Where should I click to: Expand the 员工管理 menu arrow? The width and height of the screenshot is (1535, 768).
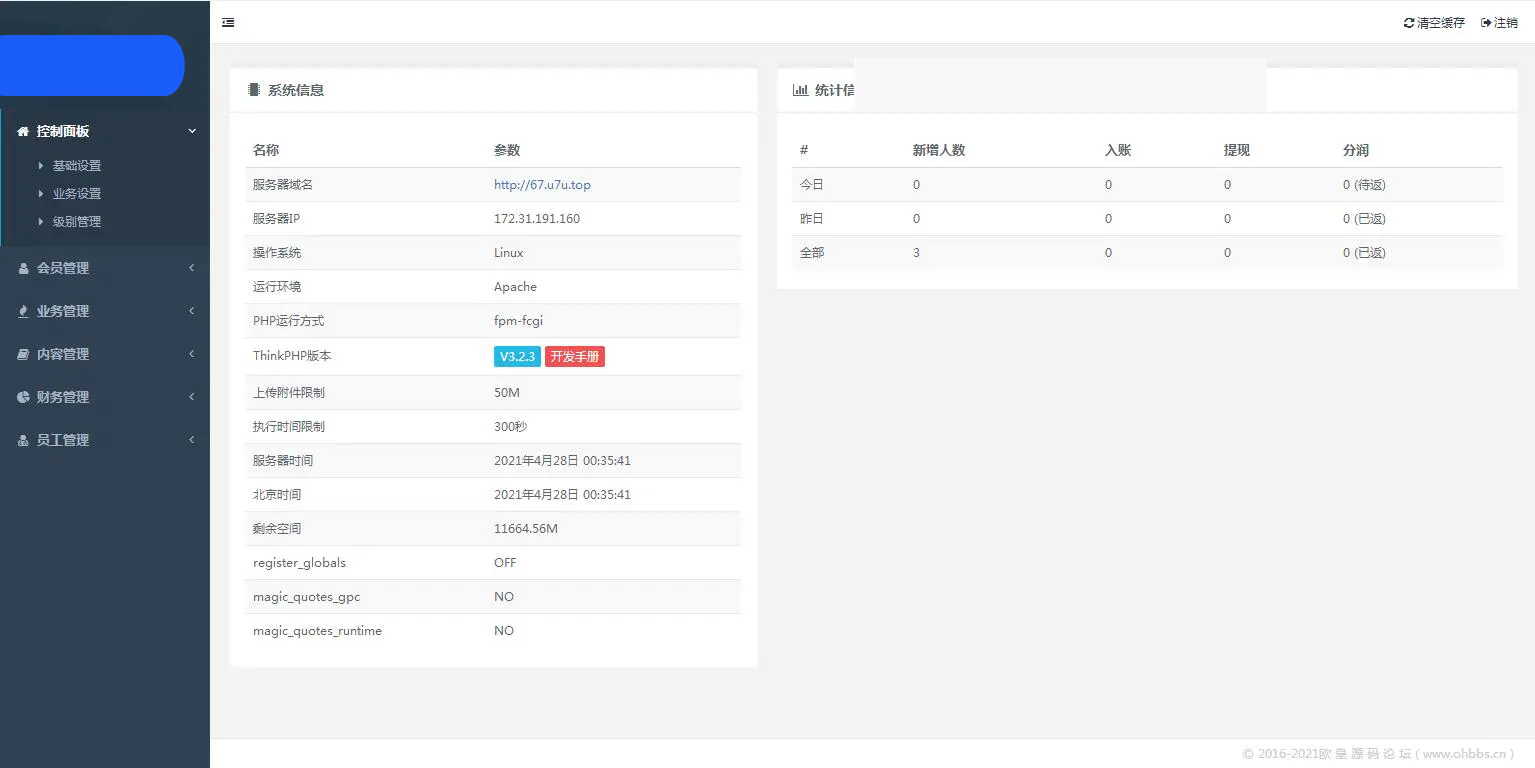click(x=191, y=440)
